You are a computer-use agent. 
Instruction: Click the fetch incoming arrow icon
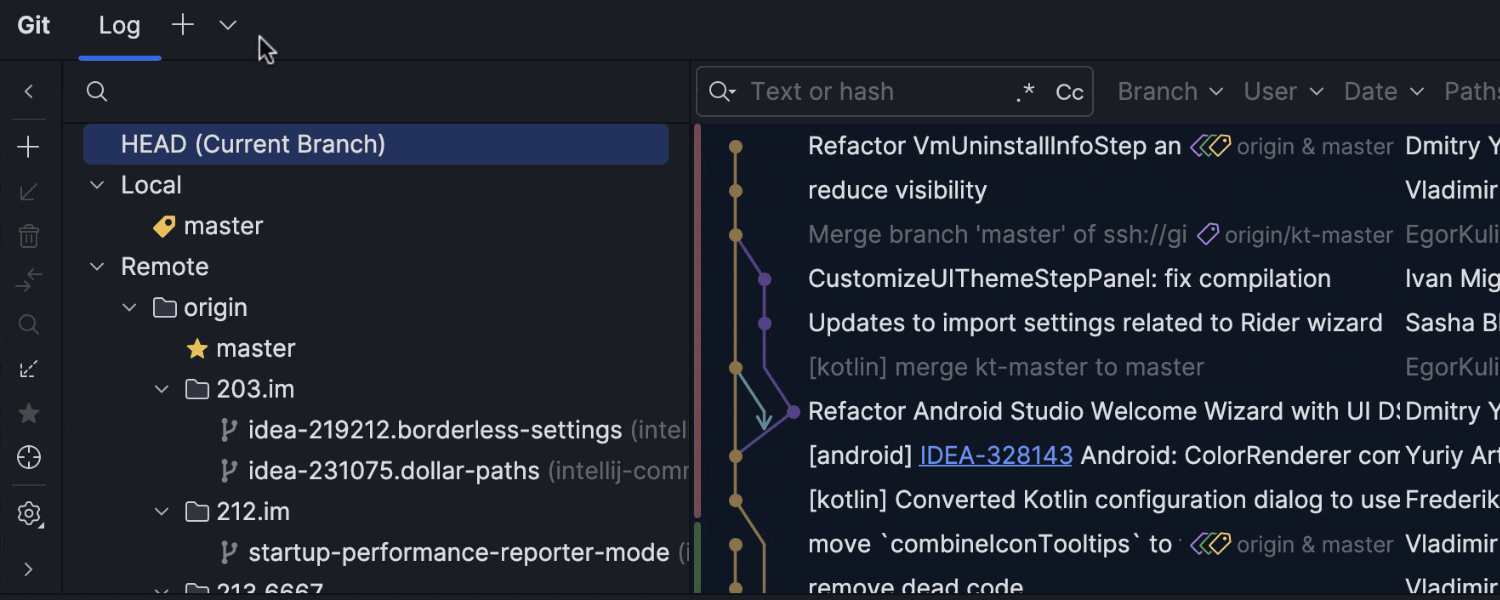29,369
